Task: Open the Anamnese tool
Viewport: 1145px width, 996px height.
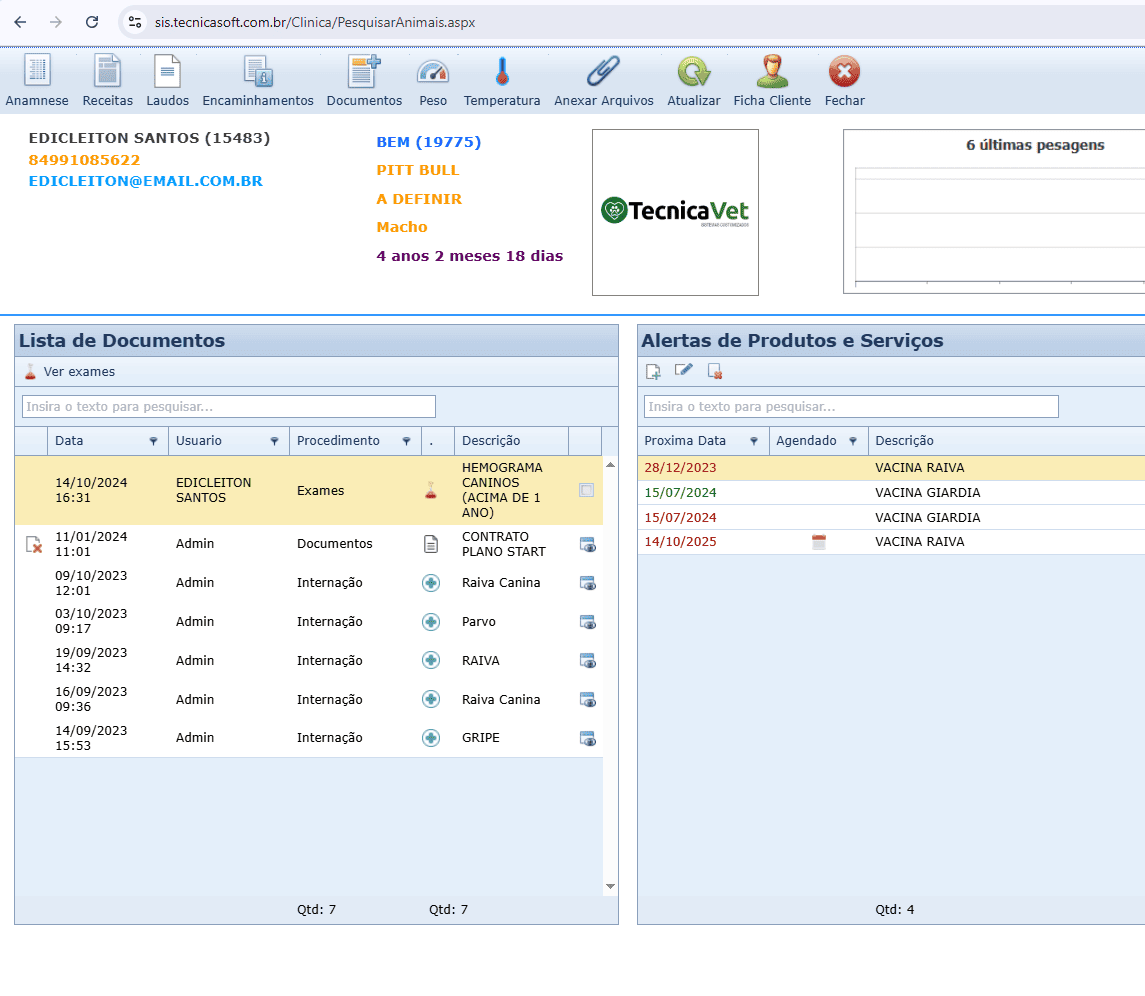Action: click(x=37, y=72)
